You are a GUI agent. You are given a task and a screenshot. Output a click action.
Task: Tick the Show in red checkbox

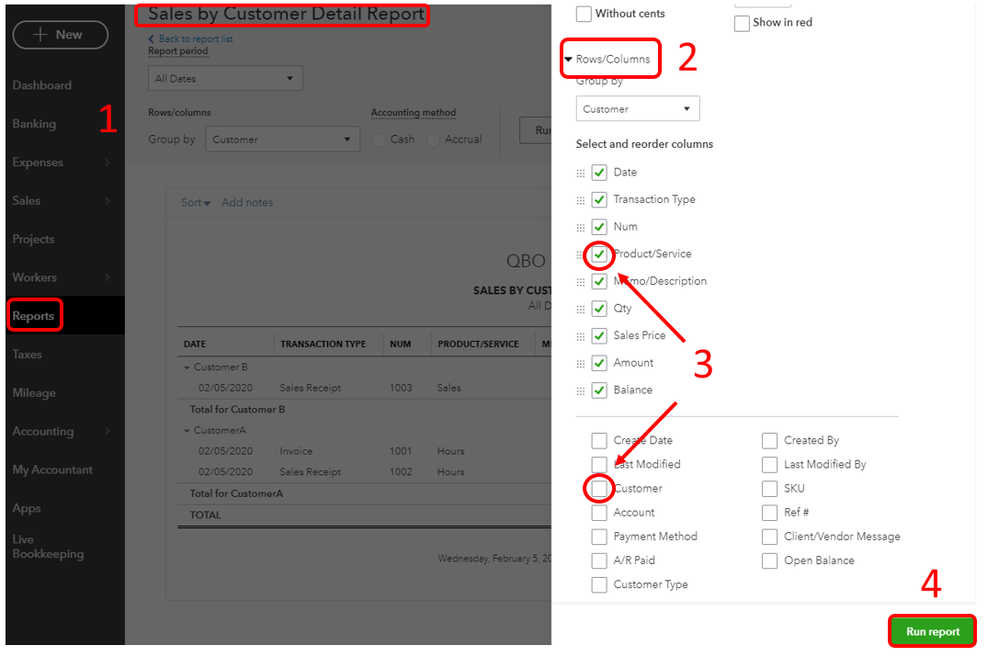742,23
